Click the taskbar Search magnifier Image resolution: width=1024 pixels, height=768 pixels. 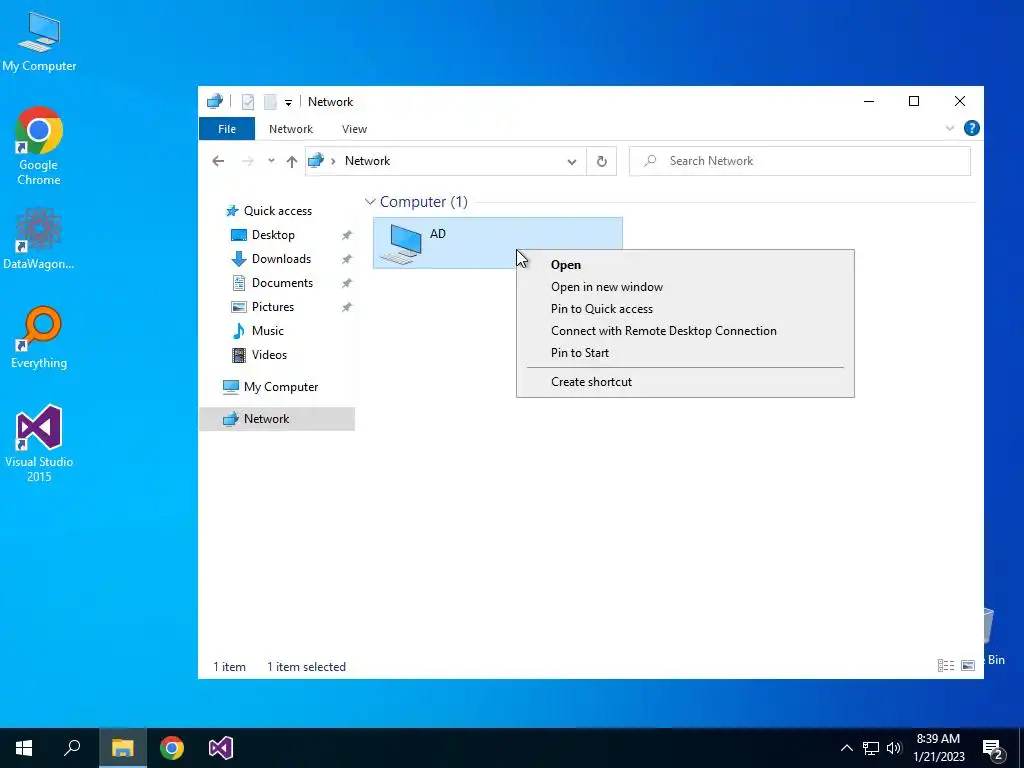click(x=72, y=748)
